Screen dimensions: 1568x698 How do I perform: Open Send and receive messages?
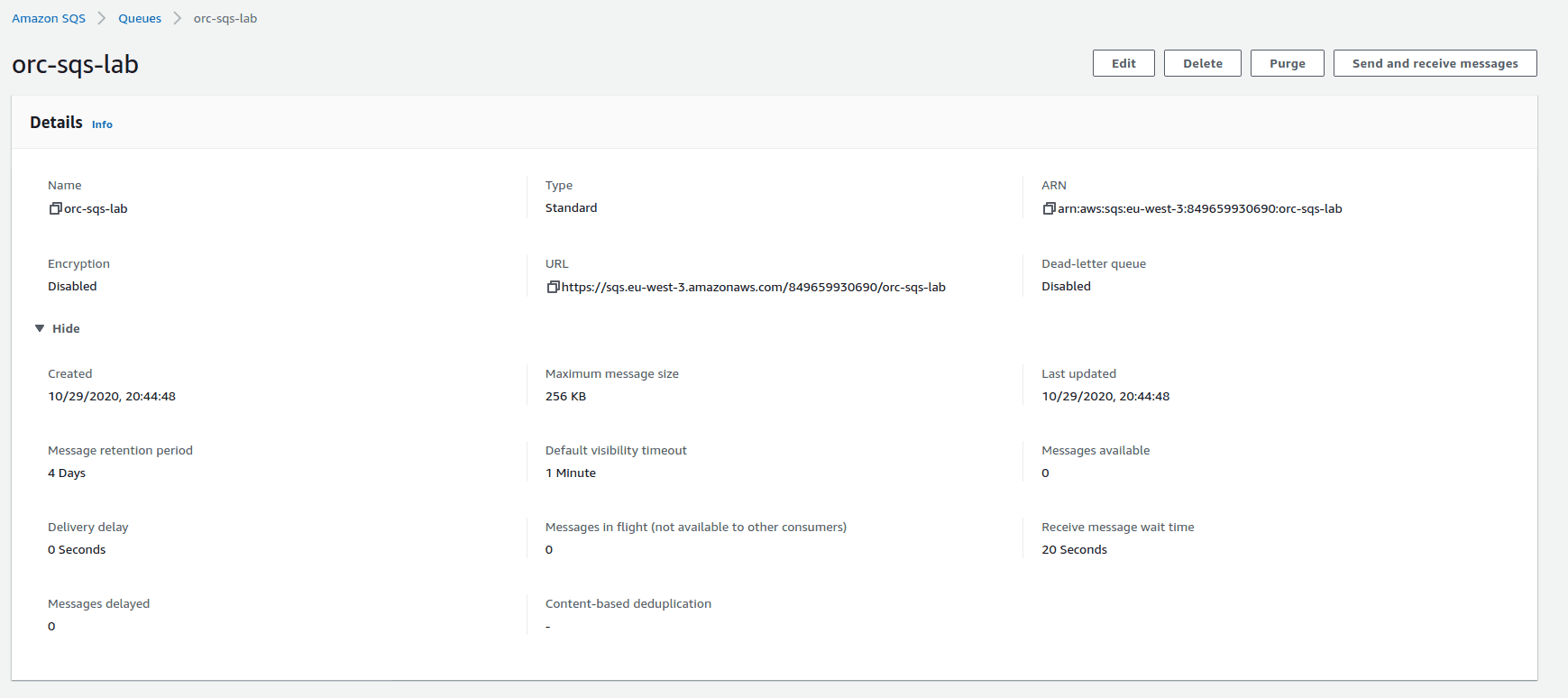coord(1435,63)
